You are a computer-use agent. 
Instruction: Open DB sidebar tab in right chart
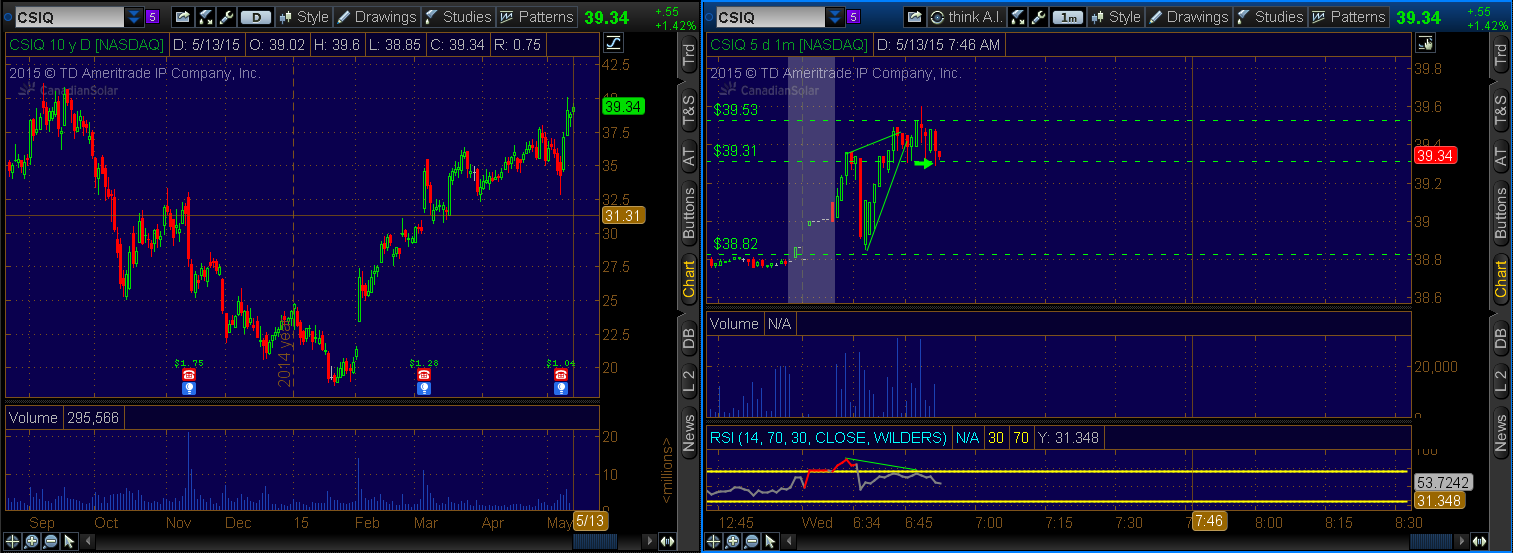[x=1500, y=337]
